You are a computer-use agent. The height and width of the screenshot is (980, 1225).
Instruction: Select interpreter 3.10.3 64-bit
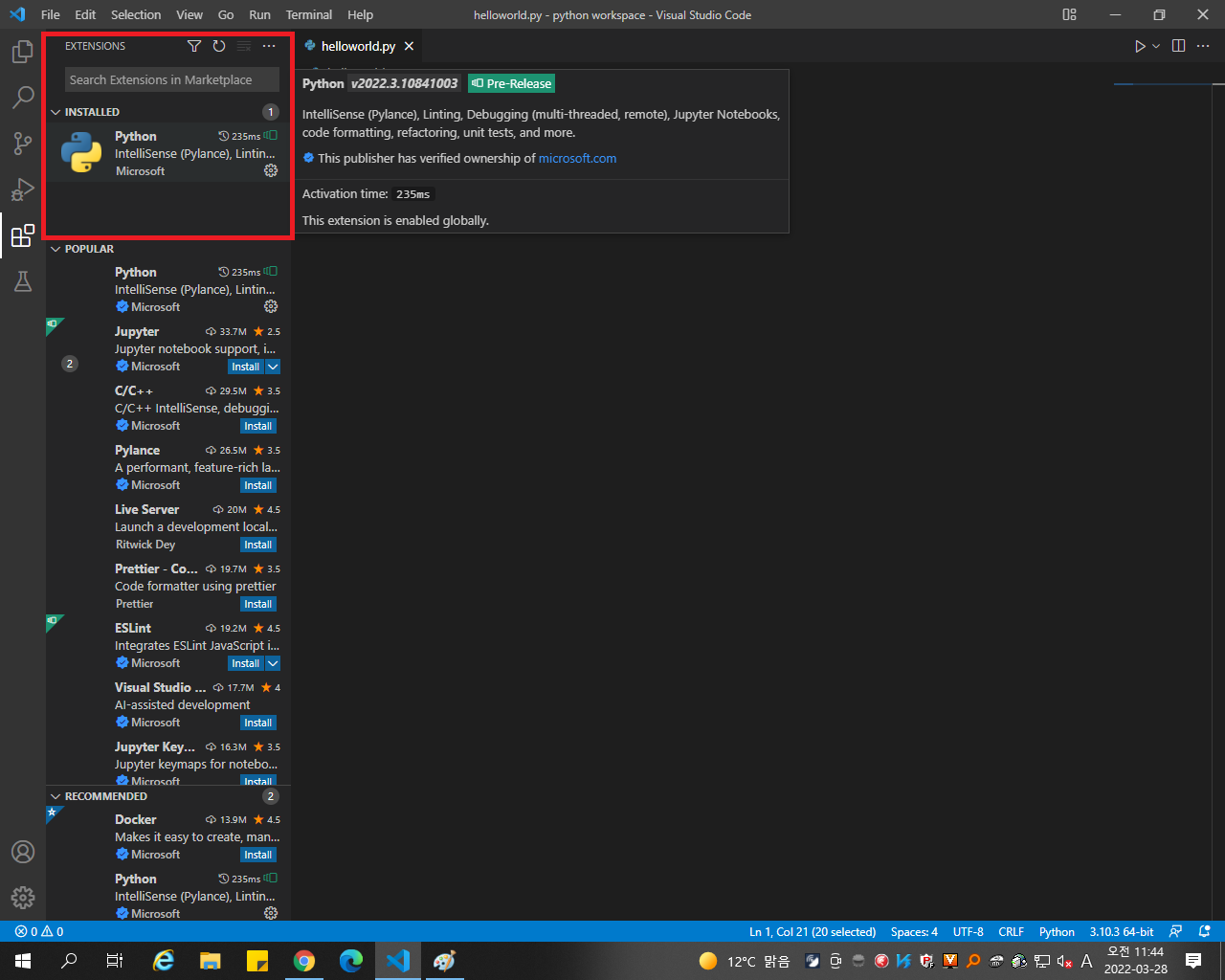pos(1121,931)
